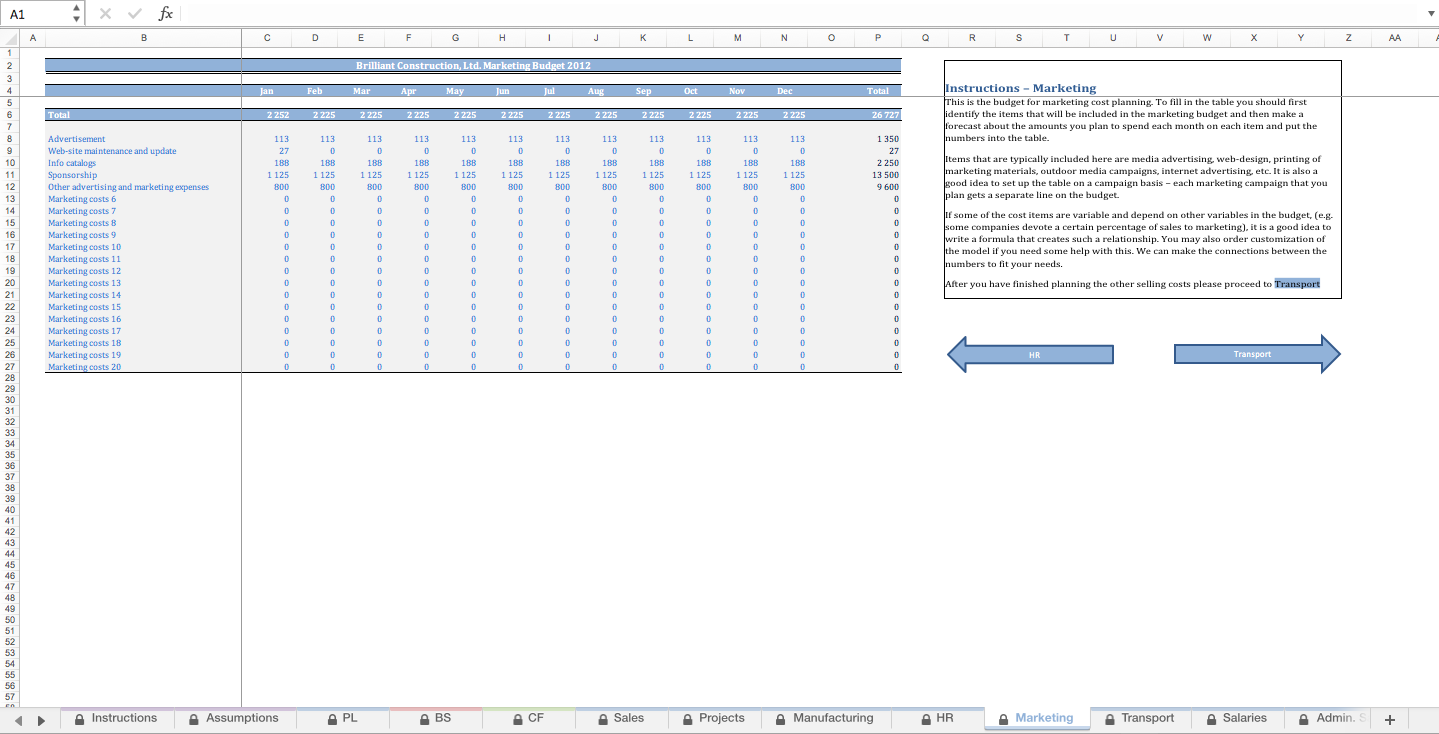The image size is (1439, 734).
Task: Select row 11 header
Action: (9, 174)
